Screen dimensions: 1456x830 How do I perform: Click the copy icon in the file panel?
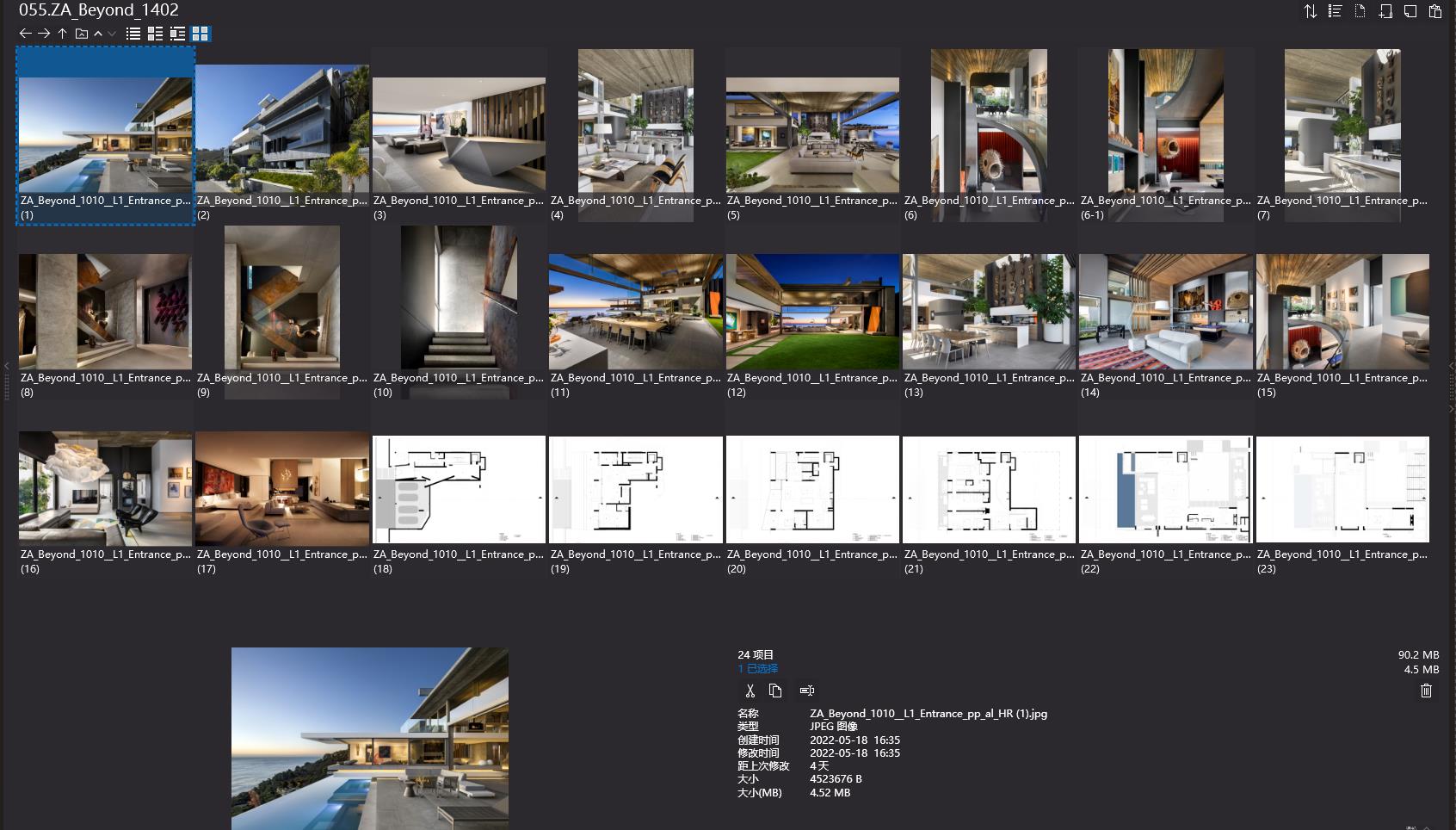click(x=777, y=691)
